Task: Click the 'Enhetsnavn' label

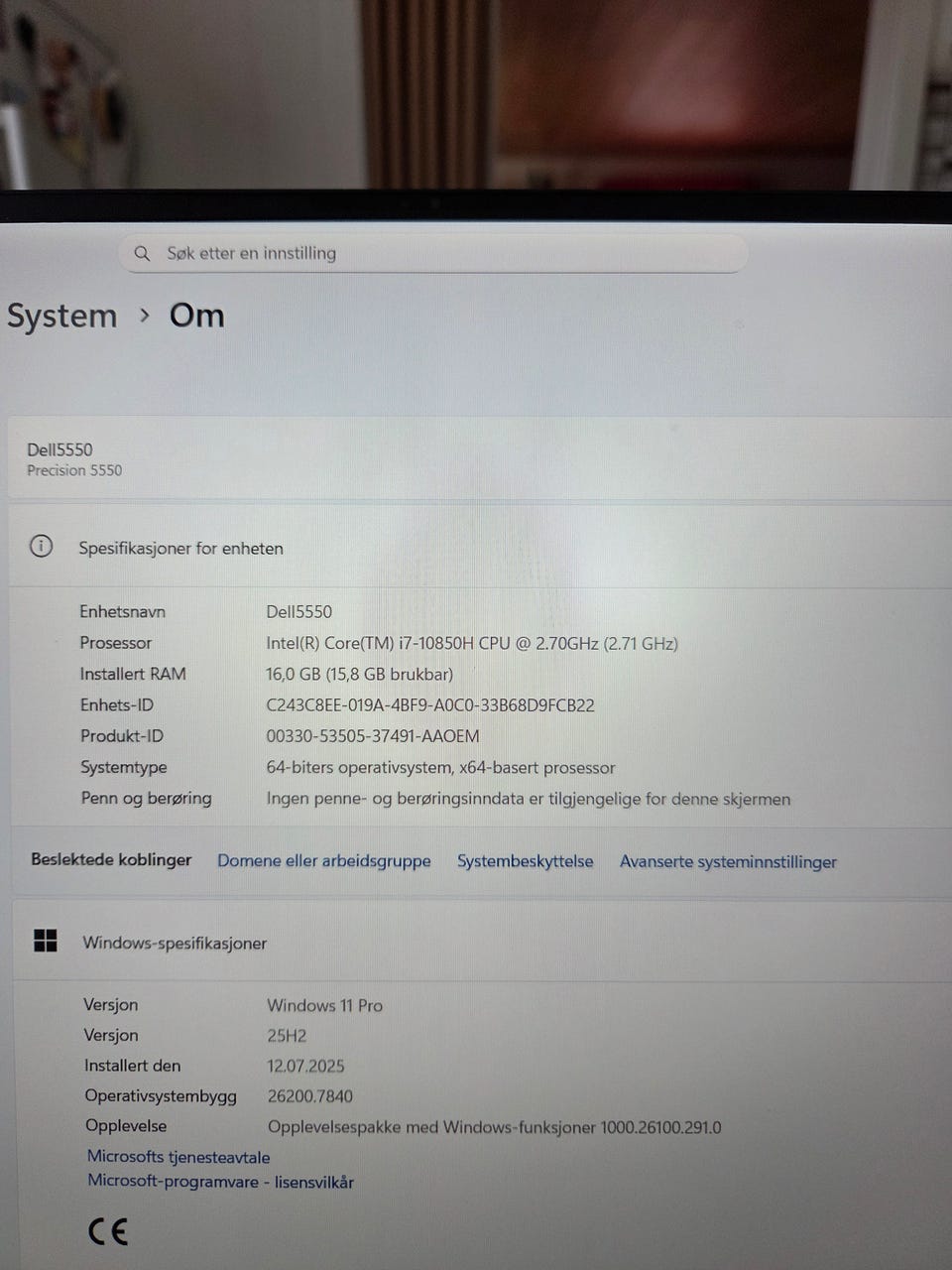Action: pos(122,611)
